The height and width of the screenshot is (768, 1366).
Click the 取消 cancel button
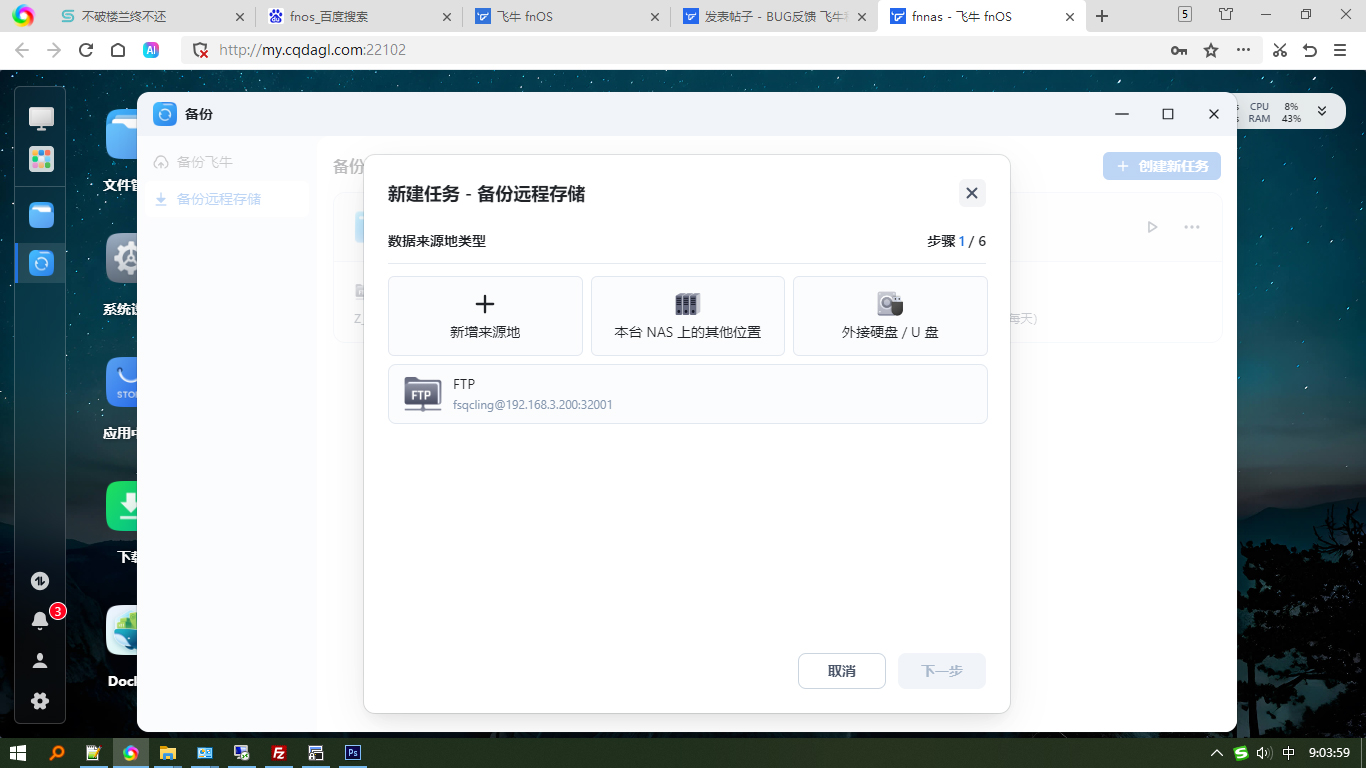[841, 671]
